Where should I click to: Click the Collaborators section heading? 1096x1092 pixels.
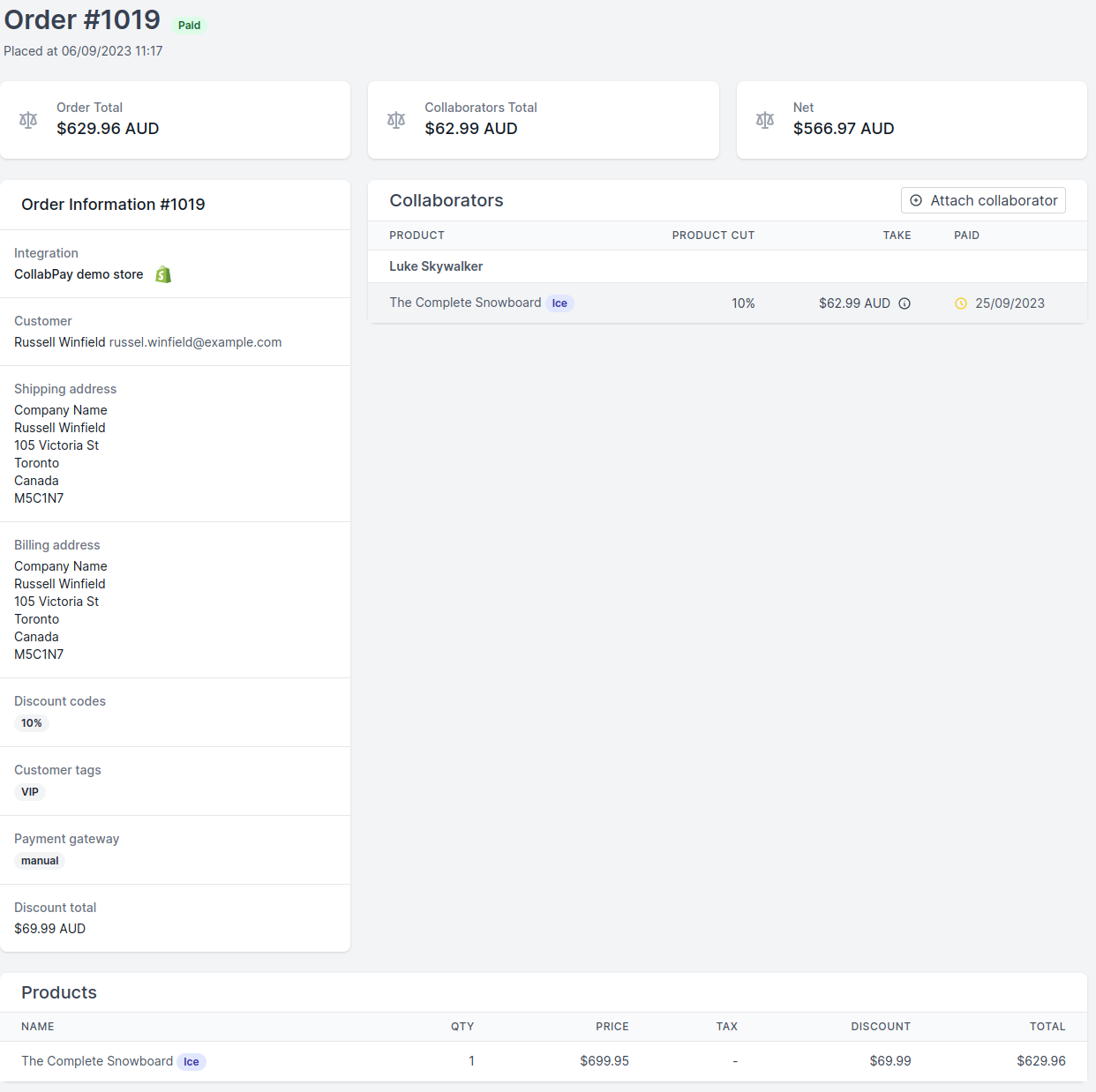(447, 200)
